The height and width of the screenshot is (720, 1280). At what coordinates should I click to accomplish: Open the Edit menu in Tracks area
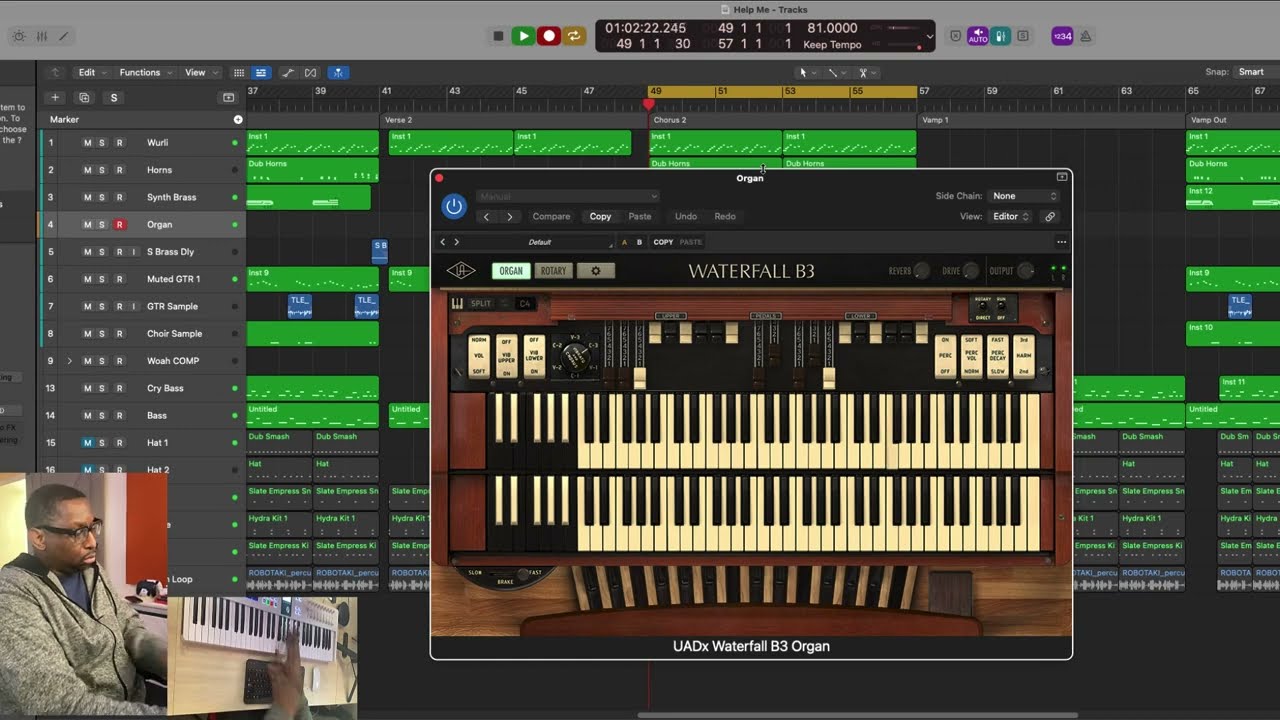[91, 72]
